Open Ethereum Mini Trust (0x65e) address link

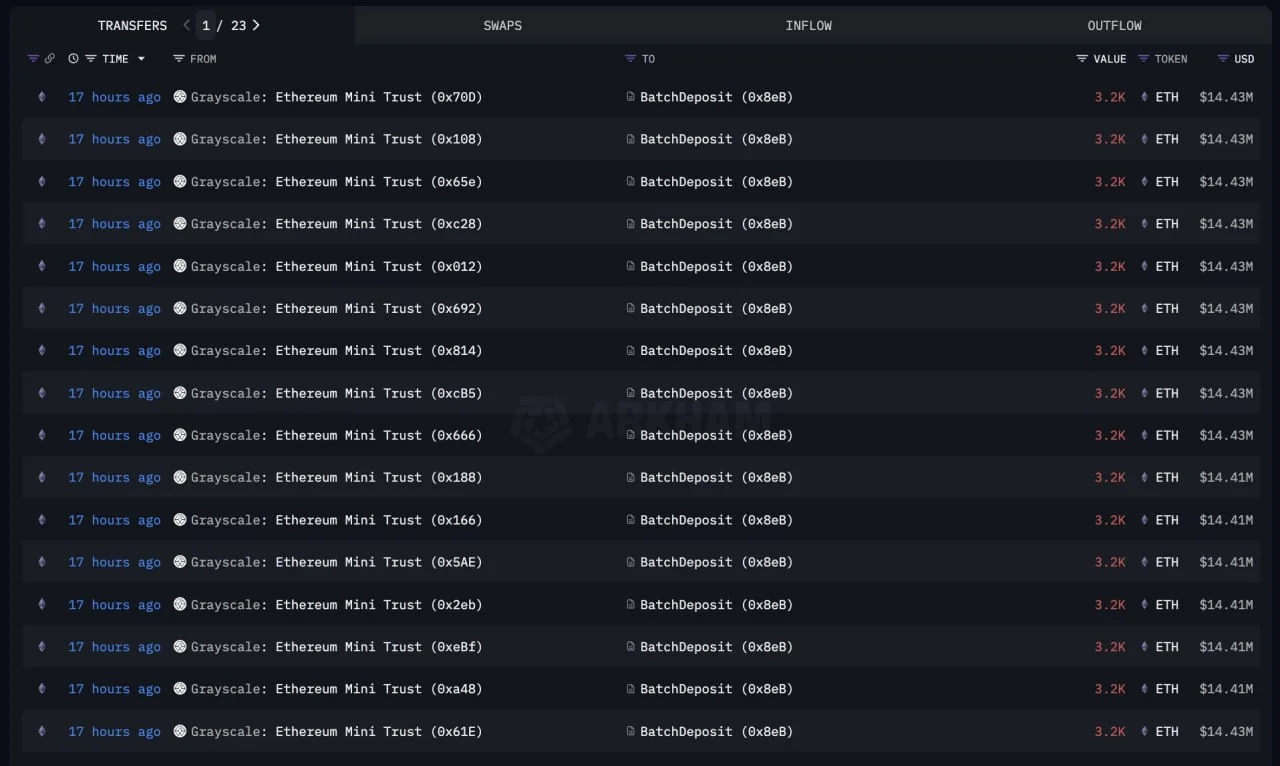378,182
